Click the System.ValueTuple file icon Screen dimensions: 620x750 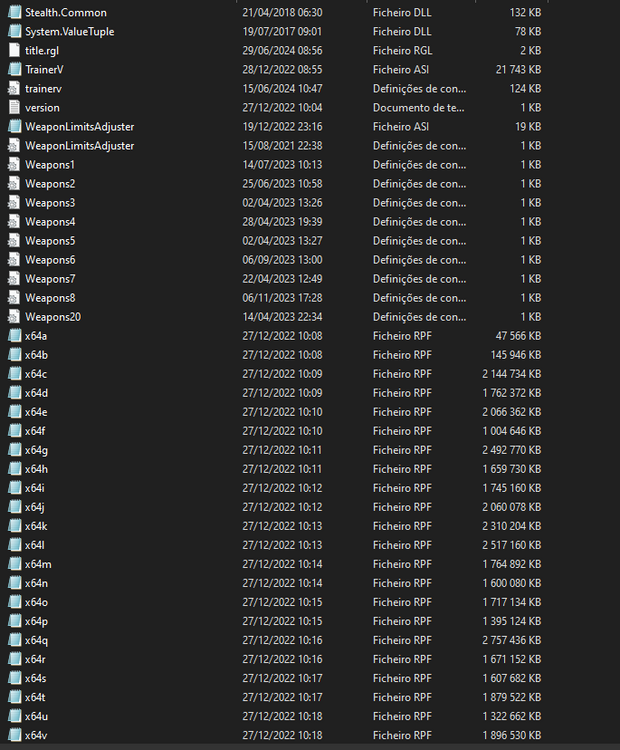(x=14, y=32)
